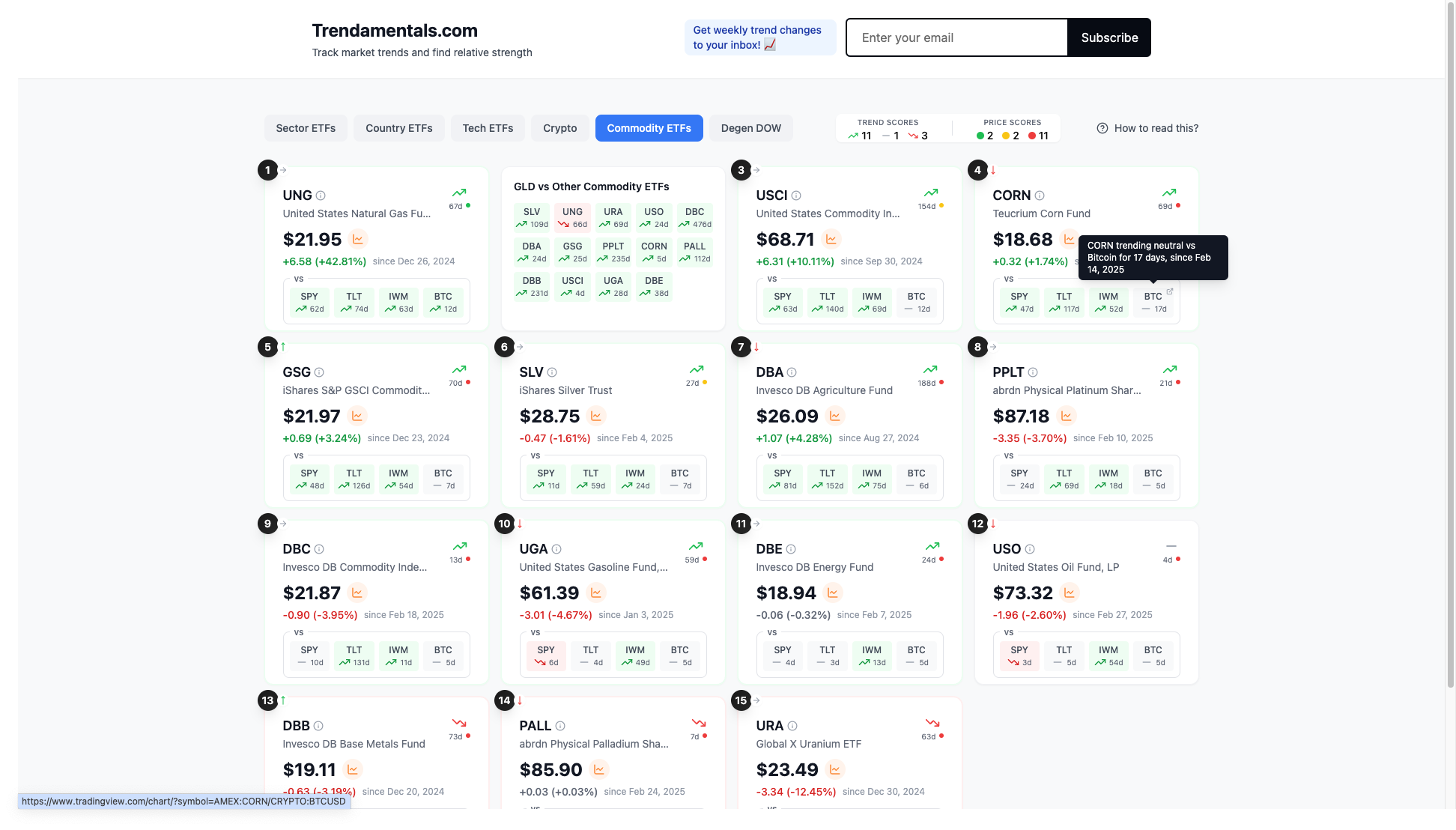Open the USCI chart icon beside $68.71
Viewport: 1456px width, 830px height.
click(x=831, y=240)
